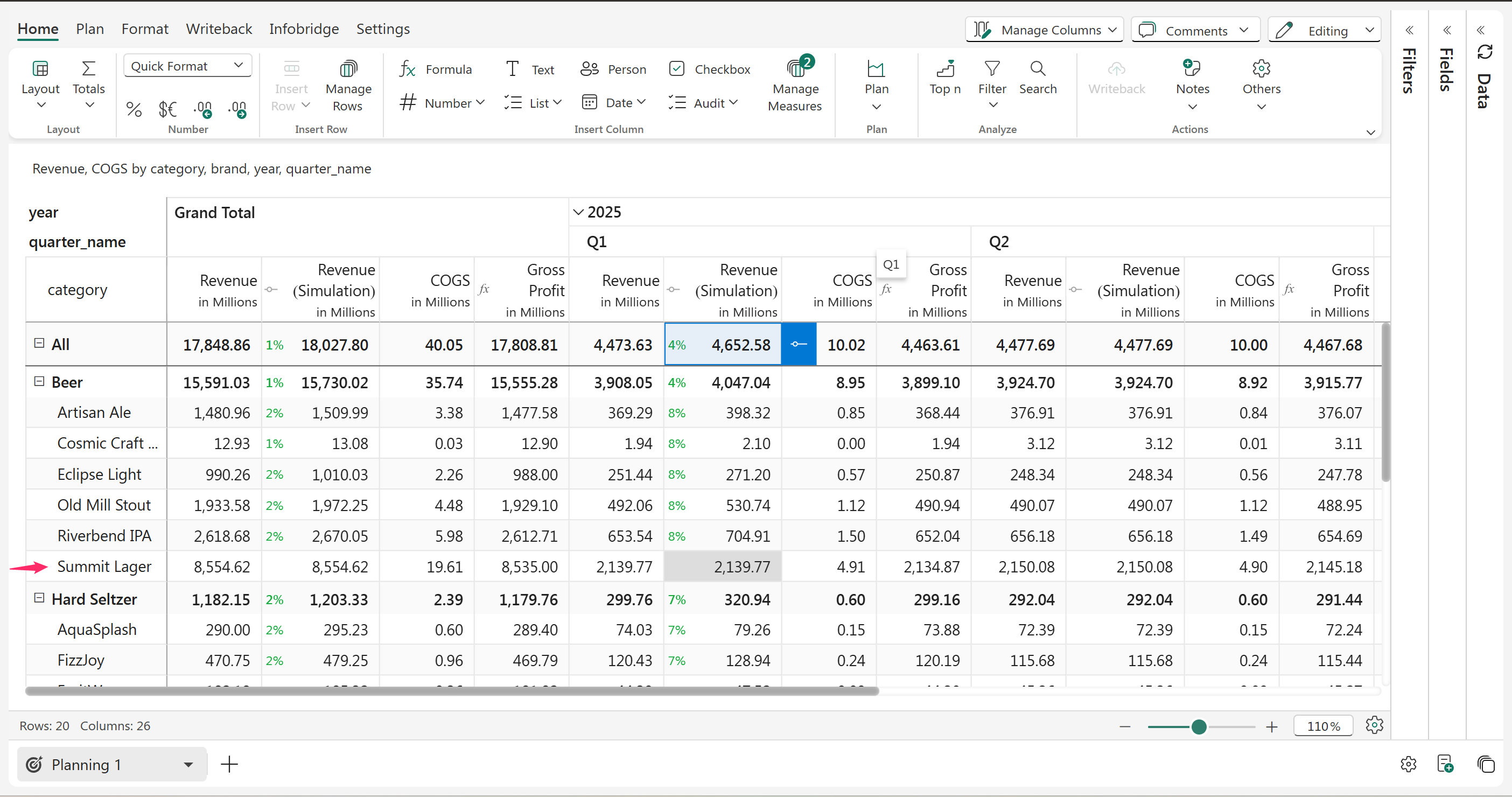Open the Planning 1 sheet dropdown

coord(188,764)
